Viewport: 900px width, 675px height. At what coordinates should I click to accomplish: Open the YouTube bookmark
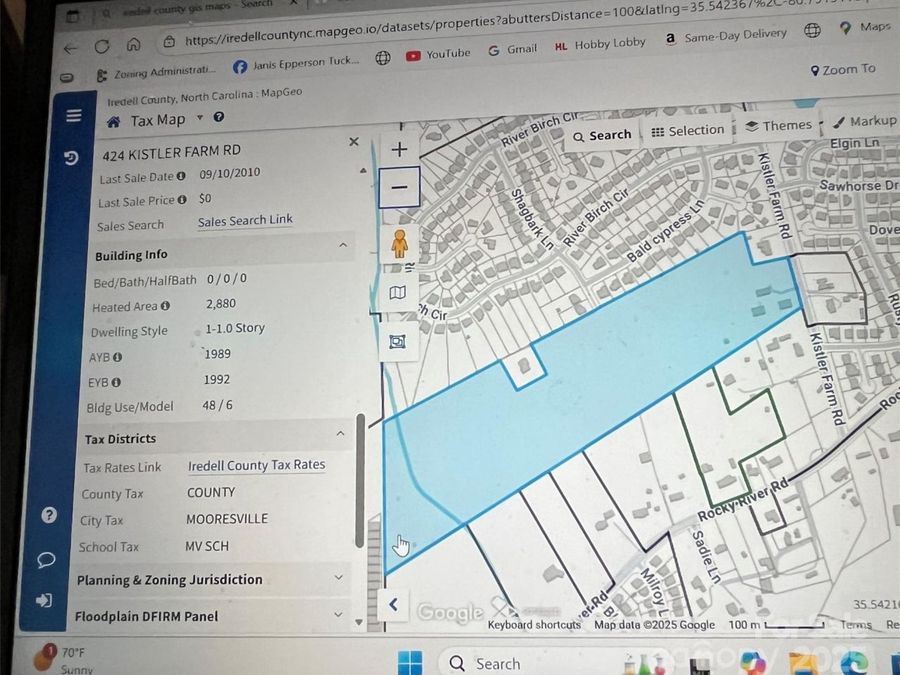click(x=438, y=55)
